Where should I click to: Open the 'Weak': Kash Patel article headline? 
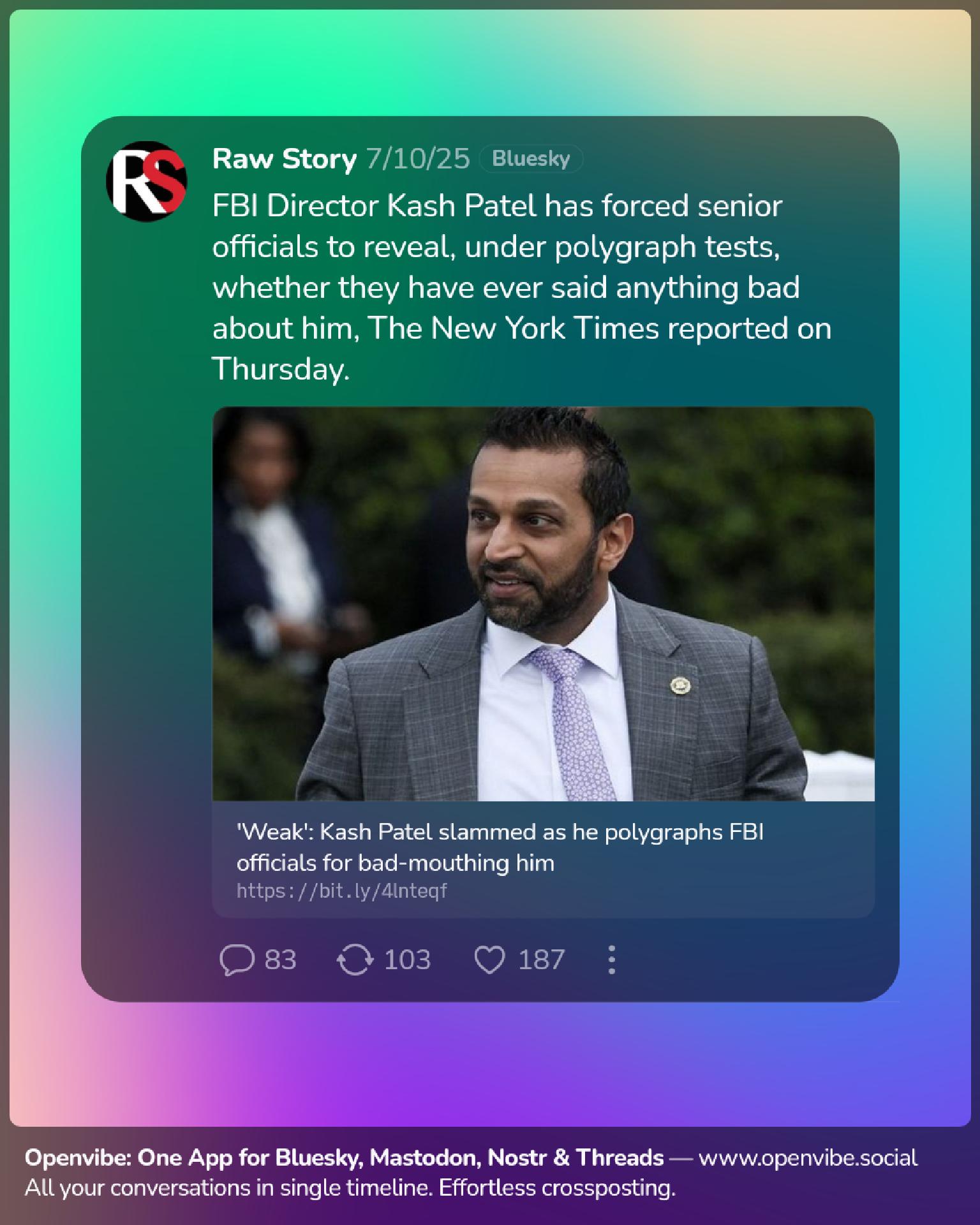500,847
